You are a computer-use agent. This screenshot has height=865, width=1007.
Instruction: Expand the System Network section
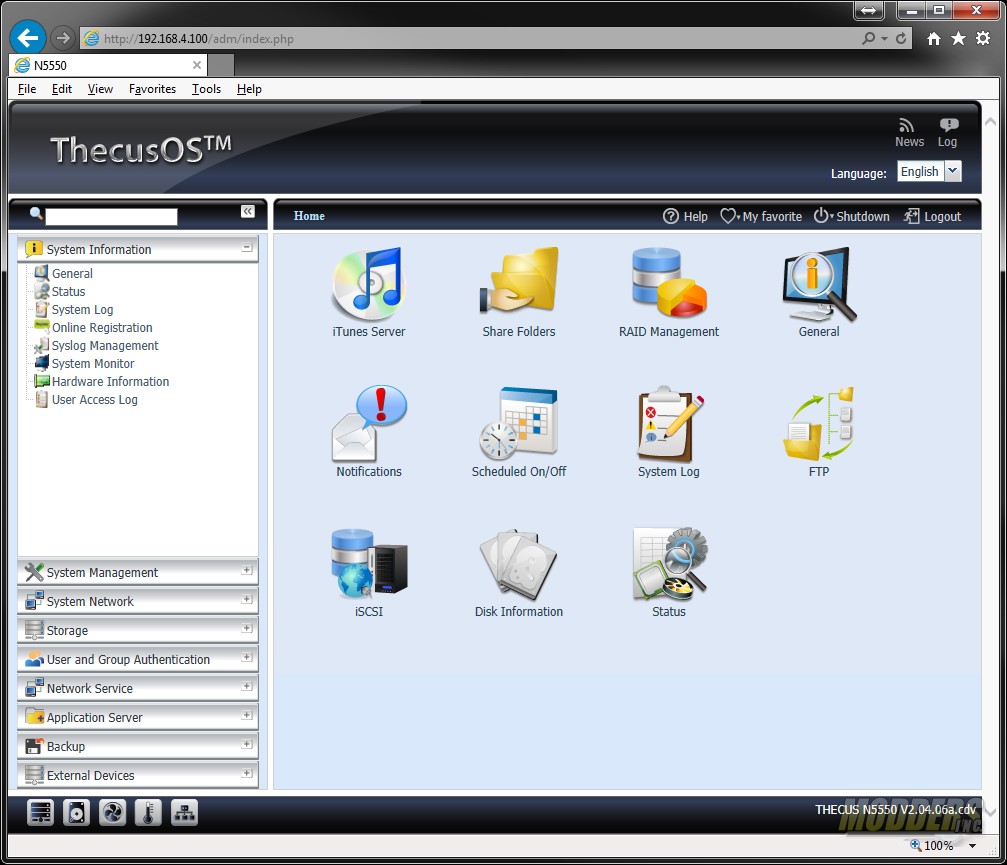(247, 599)
